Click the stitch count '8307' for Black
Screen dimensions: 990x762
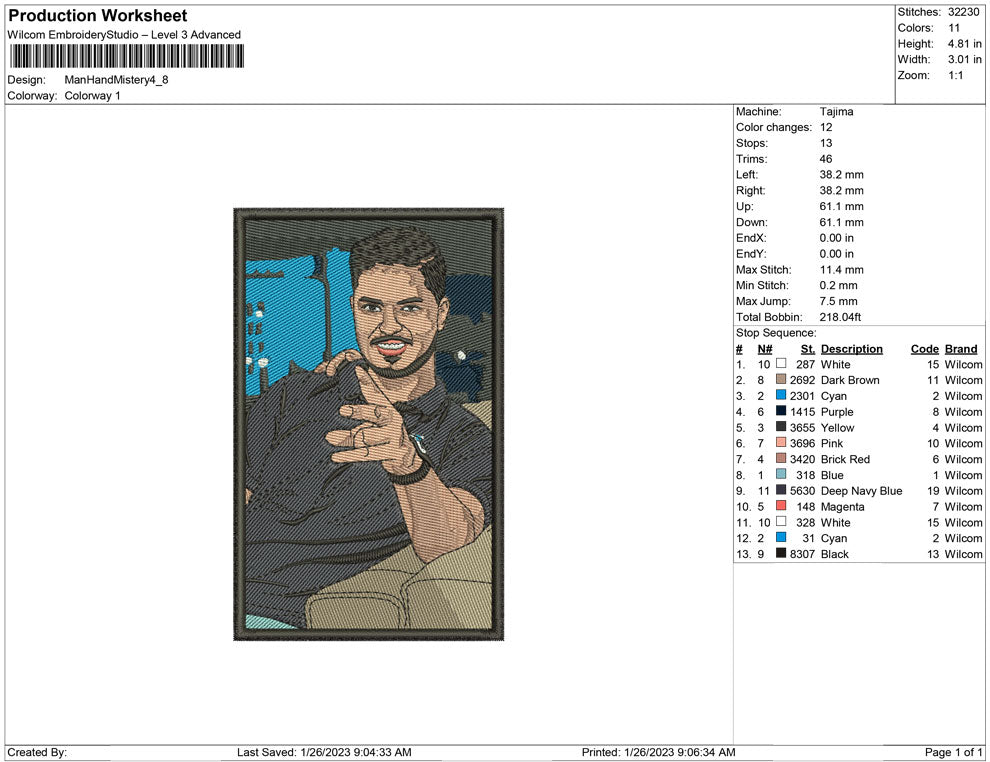click(x=802, y=554)
